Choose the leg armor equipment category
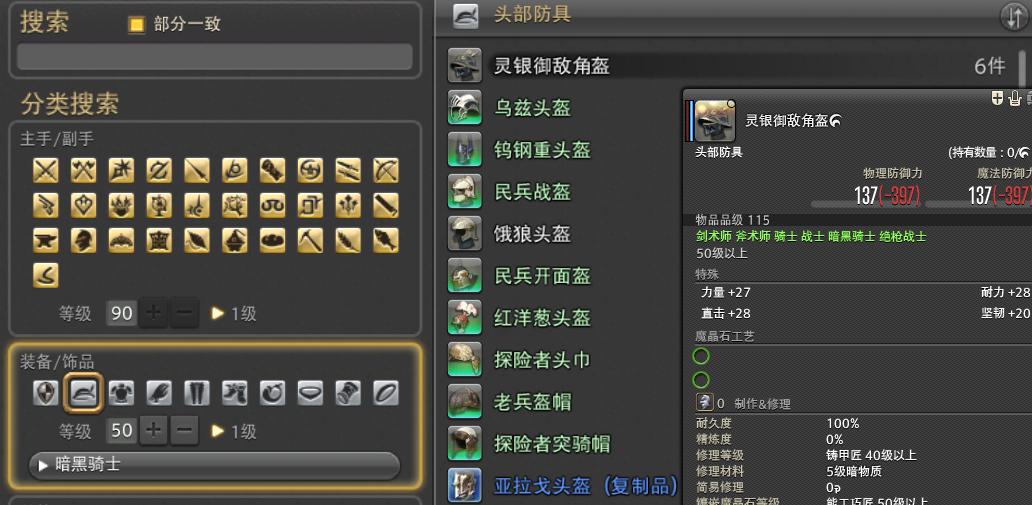The height and width of the screenshot is (505, 1032). click(x=197, y=393)
